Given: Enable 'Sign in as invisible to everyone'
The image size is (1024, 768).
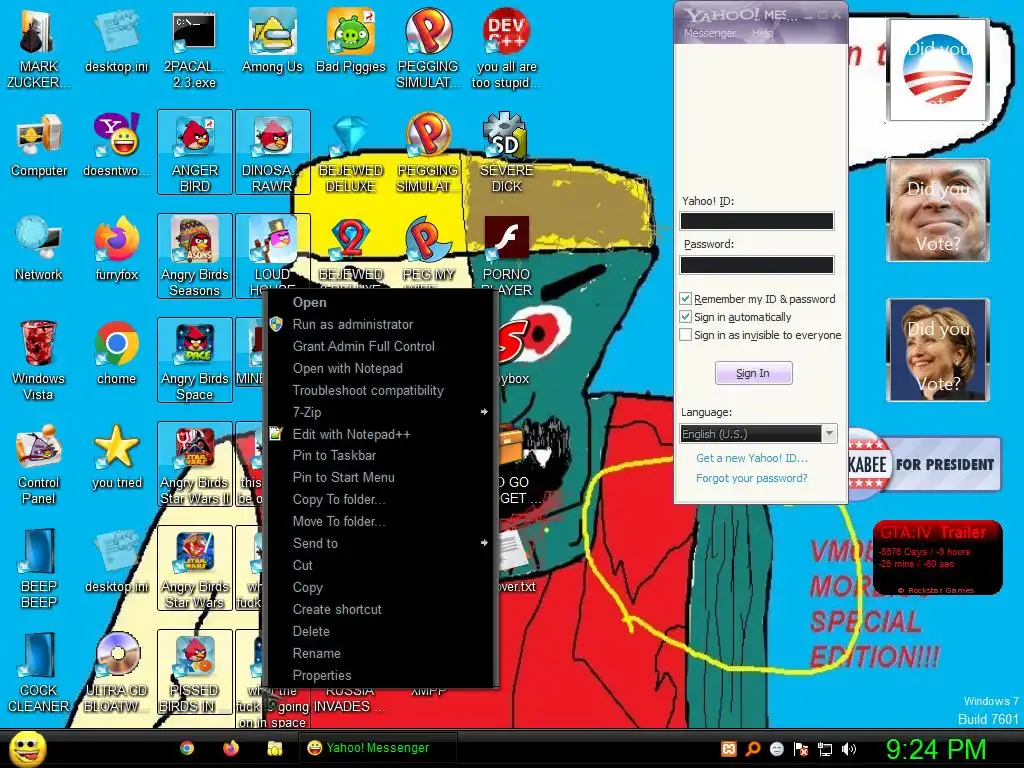Looking at the screenshot, I should [x=685, y=335].
